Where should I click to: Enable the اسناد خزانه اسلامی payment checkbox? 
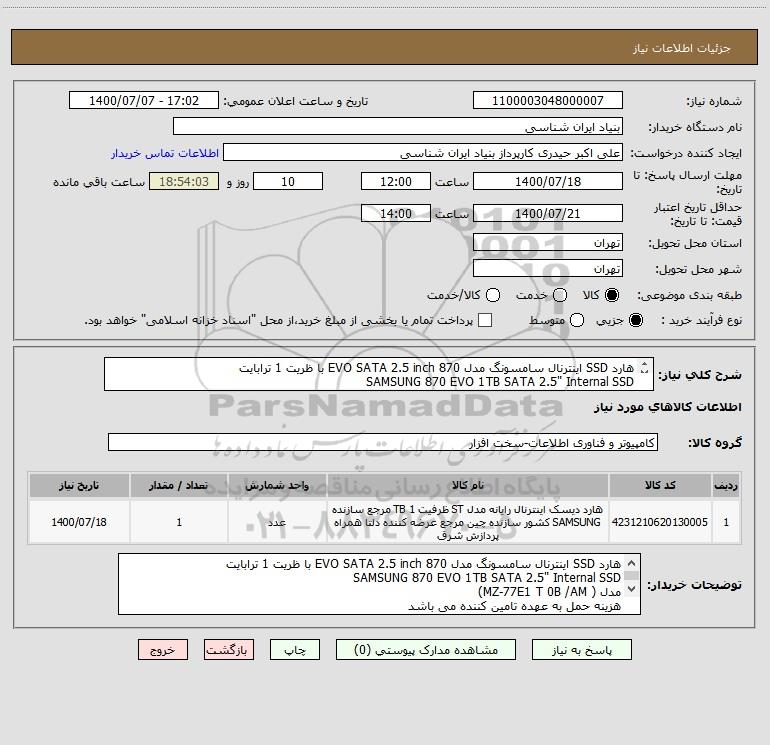click(485, 320)
